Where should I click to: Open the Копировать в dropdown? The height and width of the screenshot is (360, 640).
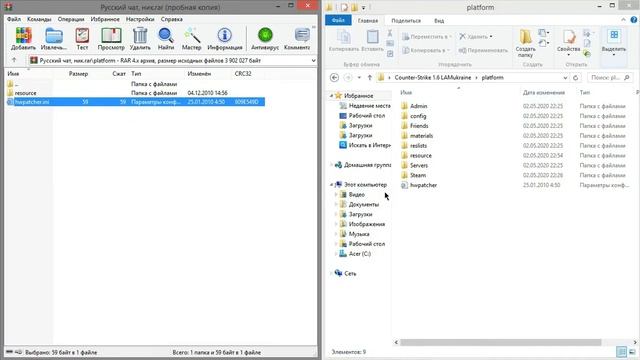click(x=426, y=50)
